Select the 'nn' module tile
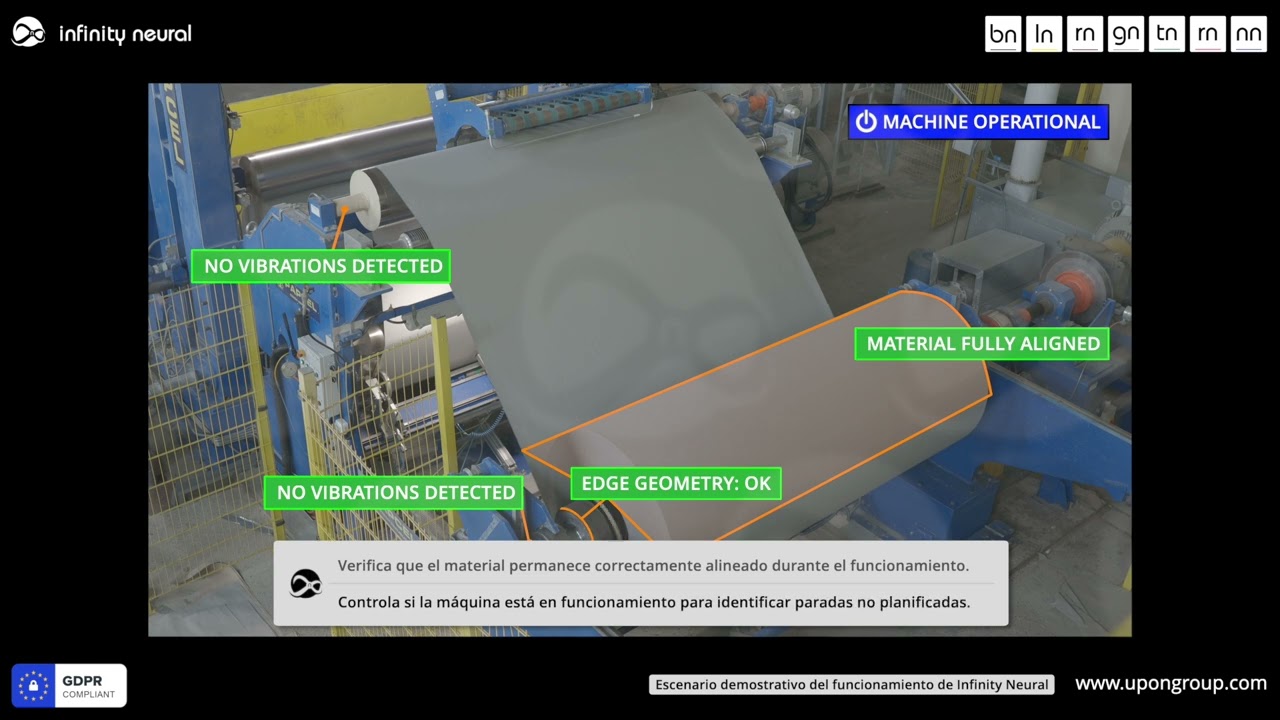This screenshot has width=1280, height=720. pos(1249,34)
